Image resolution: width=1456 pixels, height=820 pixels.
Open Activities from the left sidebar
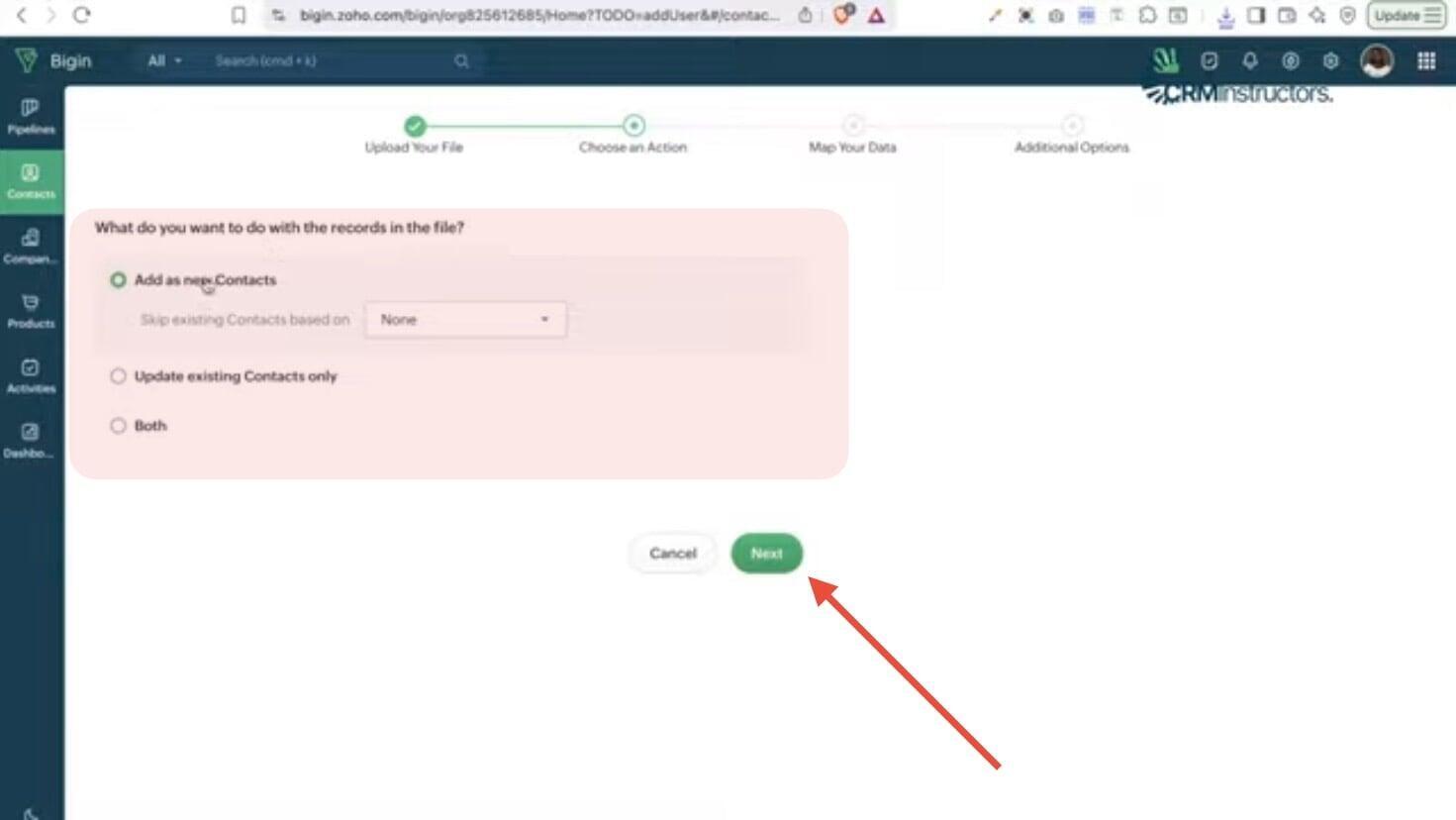pyautogui.click(x=31, y=375)
